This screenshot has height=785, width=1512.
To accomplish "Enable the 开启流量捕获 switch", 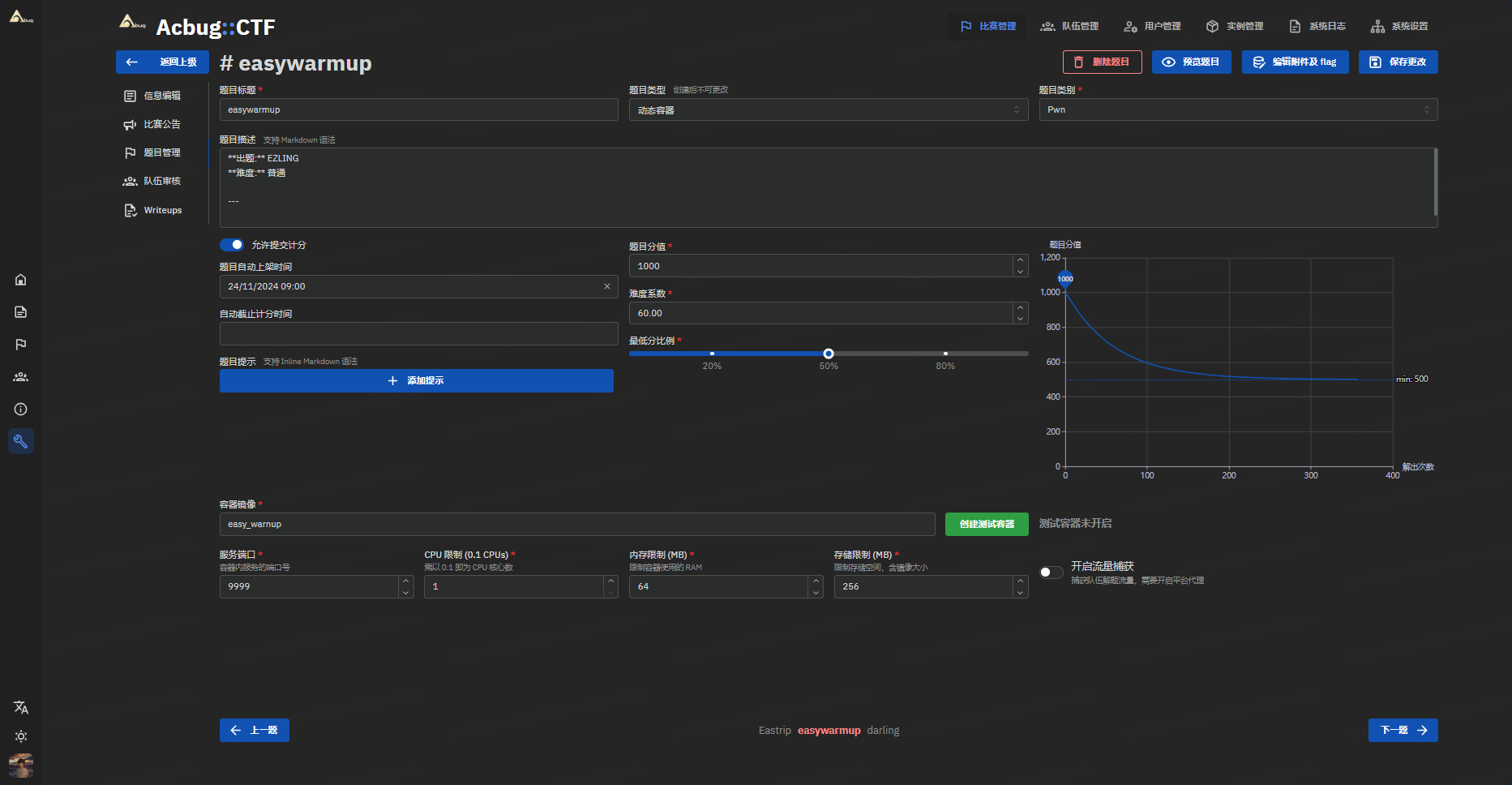I will click(1052, 573).
